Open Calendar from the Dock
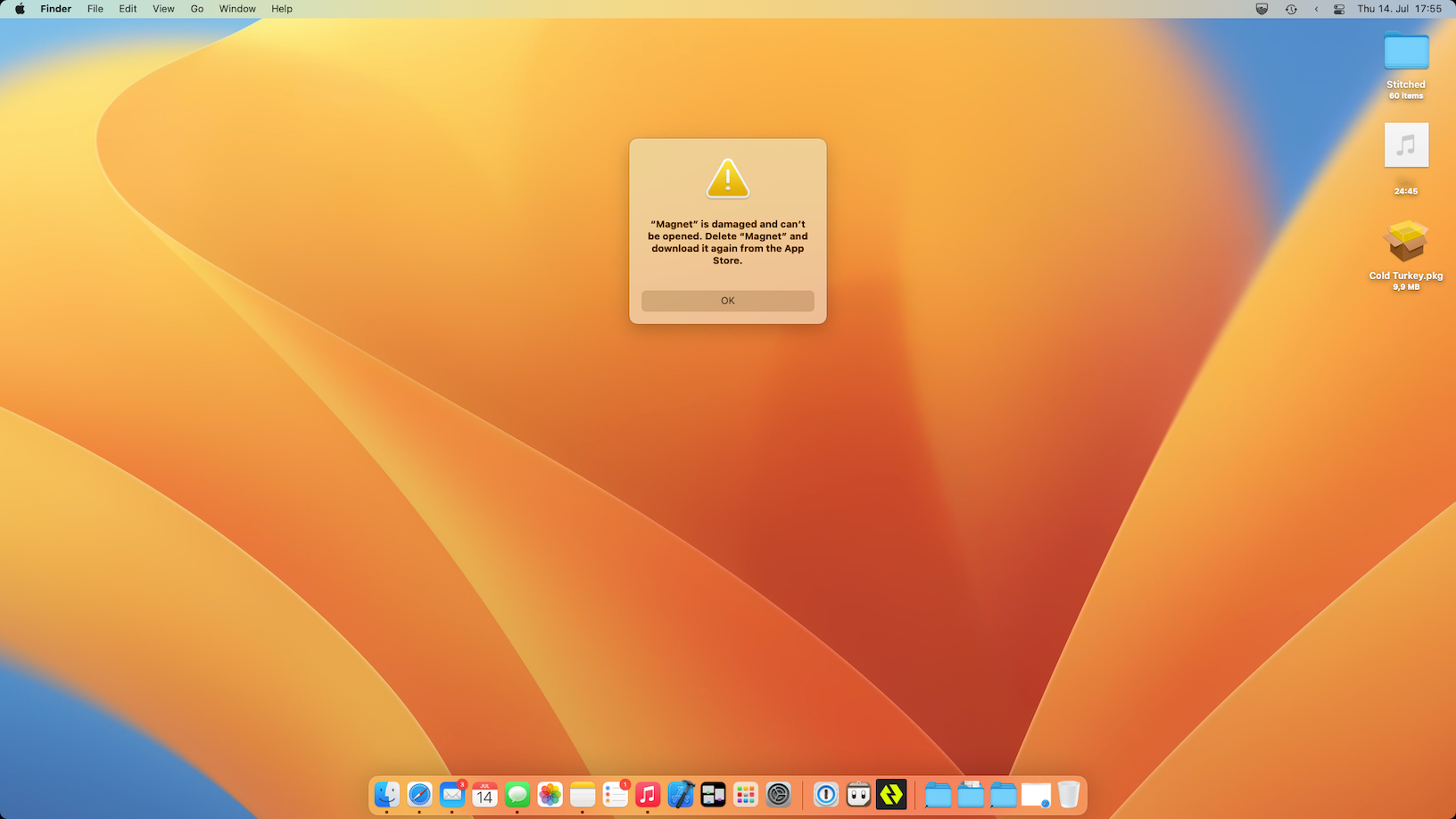 click(484, 794)
